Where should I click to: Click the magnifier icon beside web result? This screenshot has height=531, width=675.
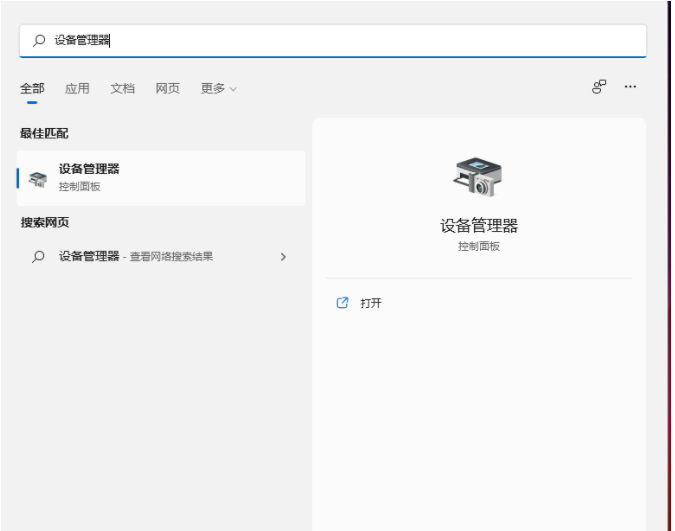click(x=38, y=257)
